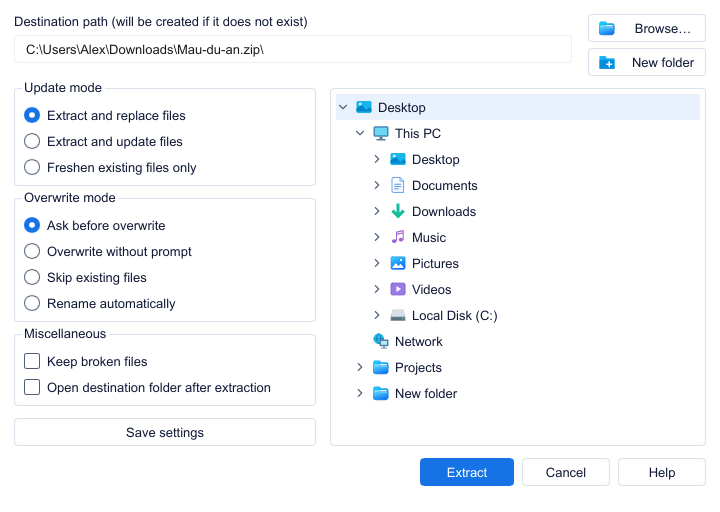Select the Local Disk (C:) label

coord(454,315)
